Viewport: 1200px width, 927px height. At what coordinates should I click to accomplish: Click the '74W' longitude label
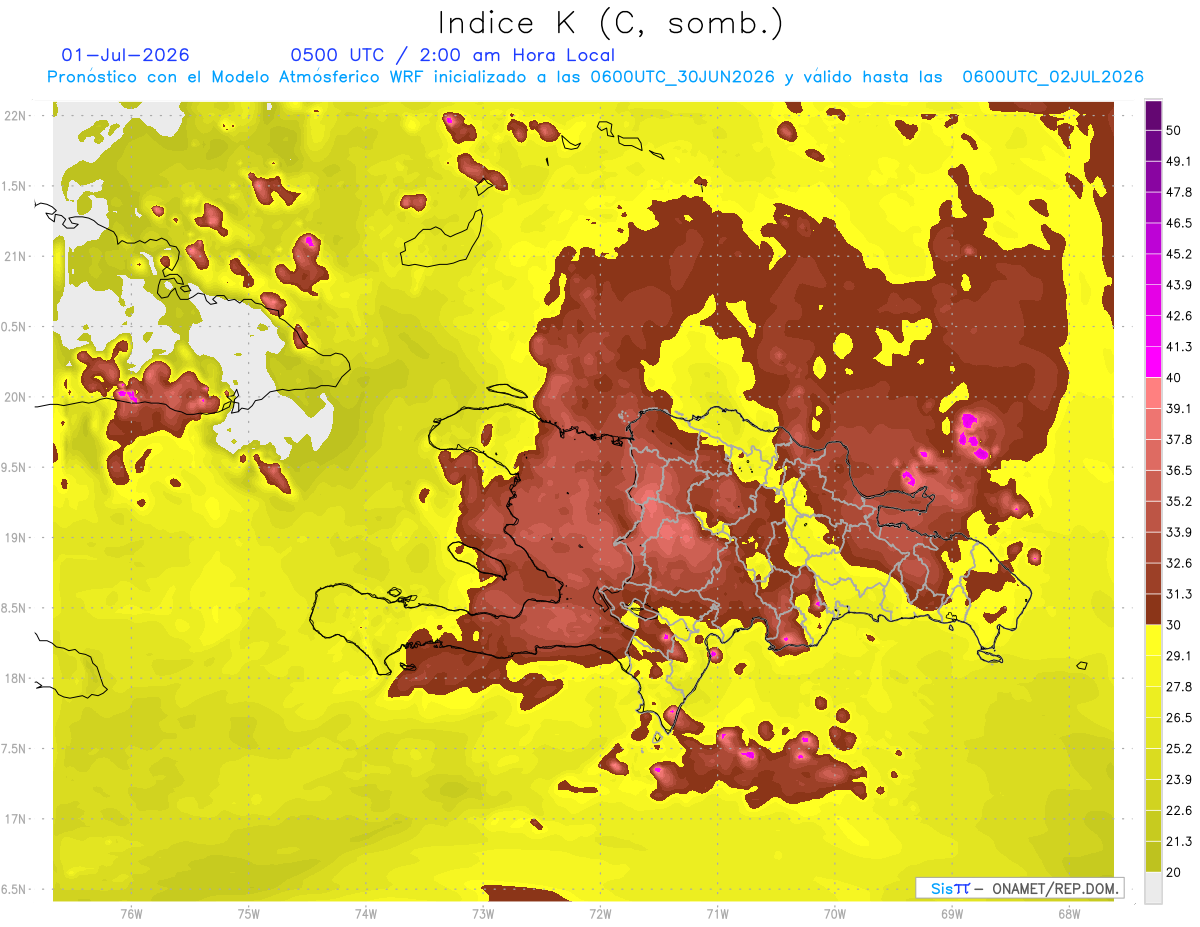point(366,914)
